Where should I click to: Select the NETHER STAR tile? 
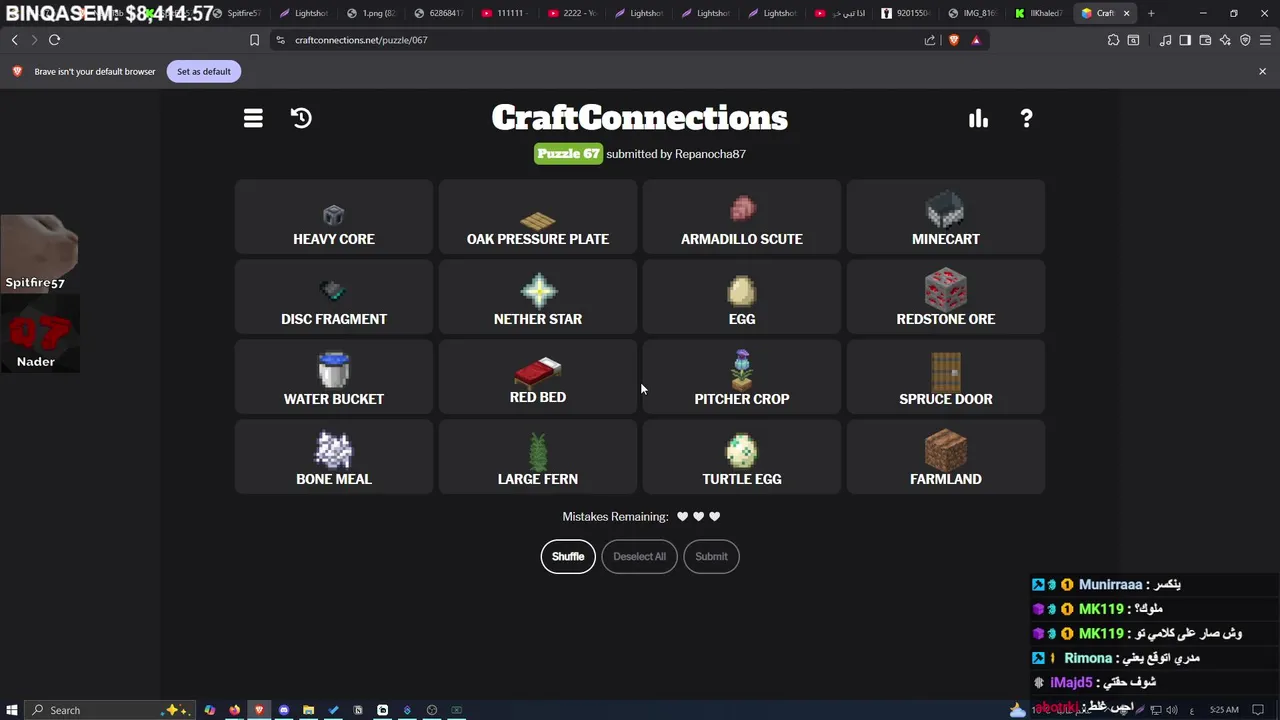click(x=538, y=297)
